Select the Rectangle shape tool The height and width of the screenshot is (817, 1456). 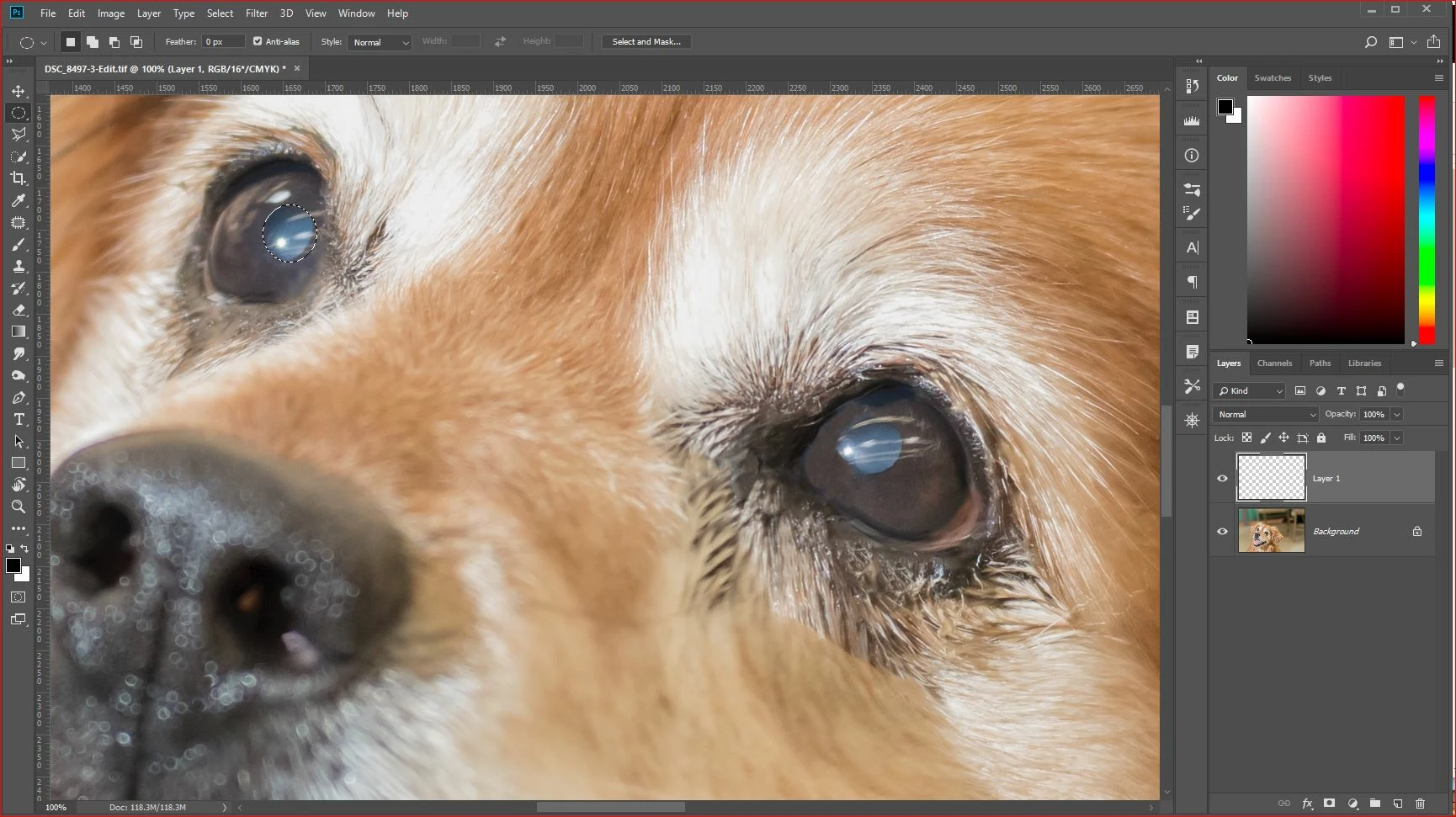[x=19, y=463]
